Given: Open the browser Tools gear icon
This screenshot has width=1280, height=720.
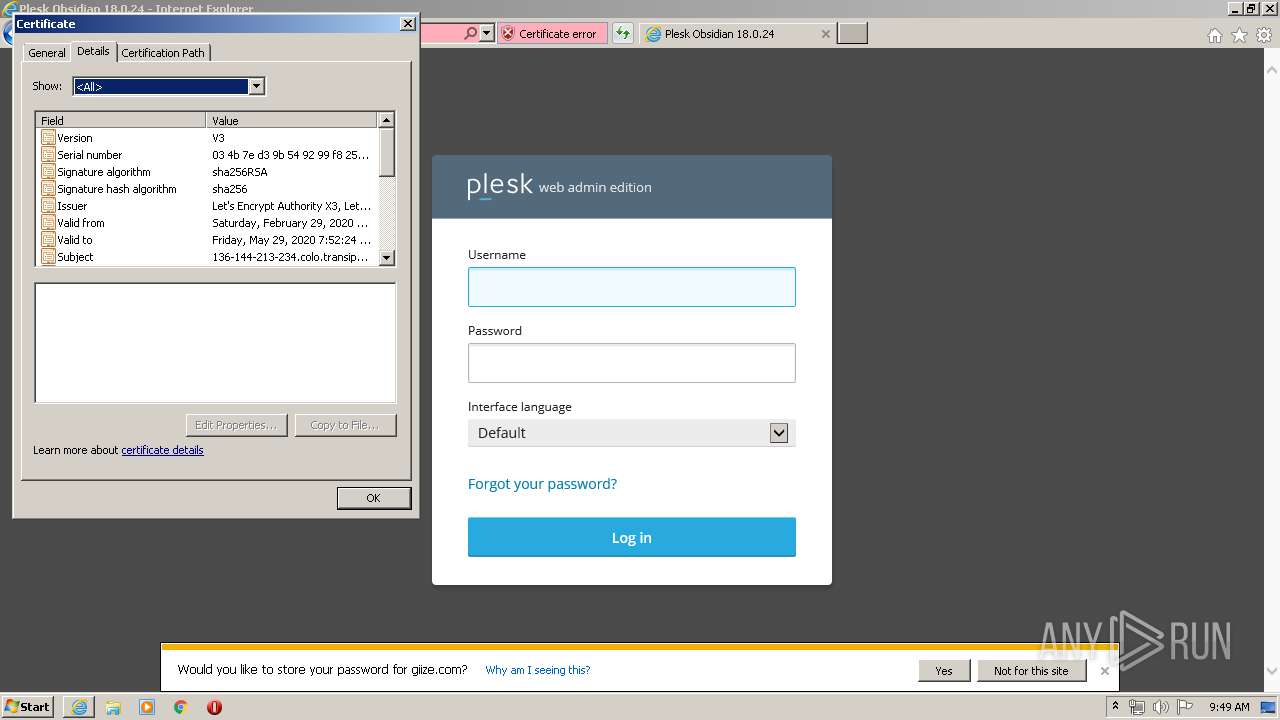Looking at the screenshot, I should (x=1264, y=35).
